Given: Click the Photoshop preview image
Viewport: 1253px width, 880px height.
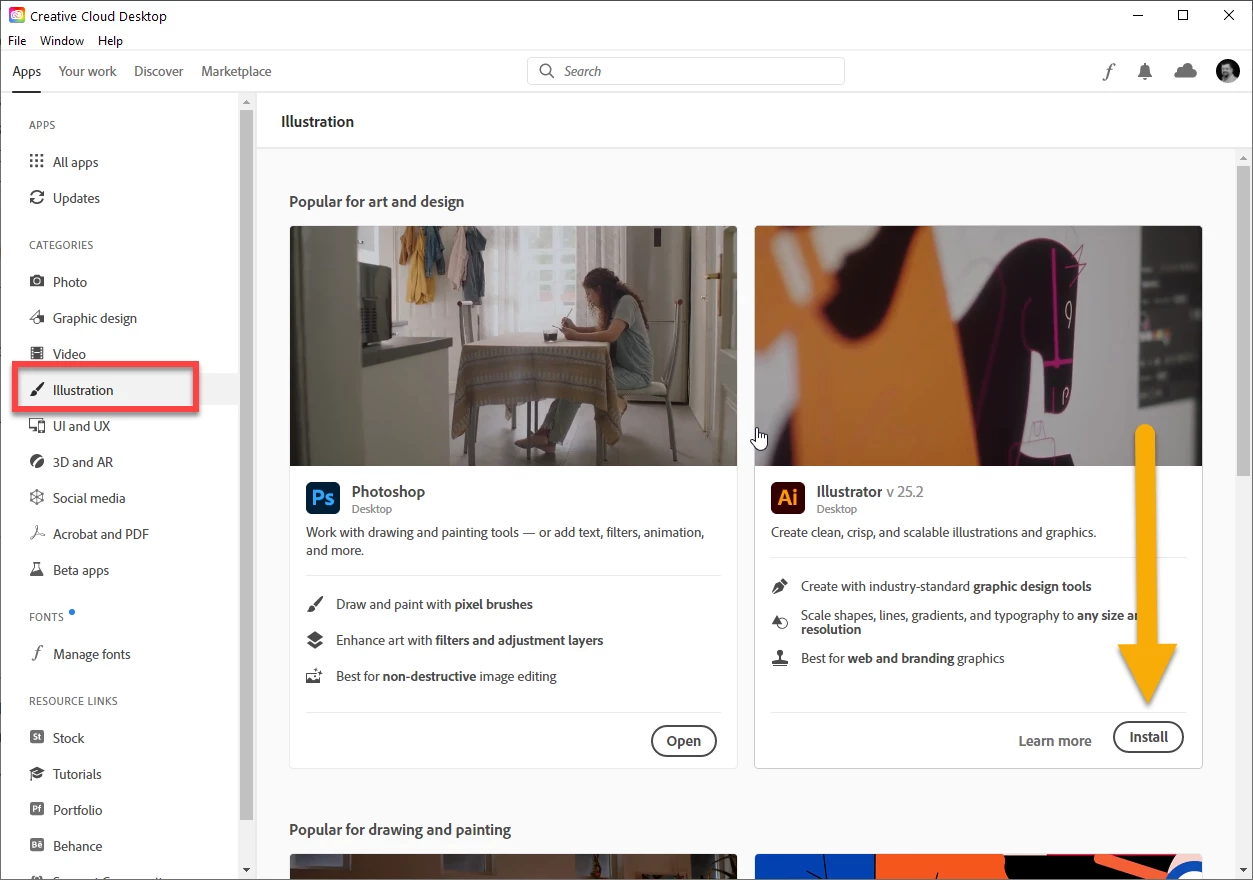Looking at the screenshot, I should tap(513, 345).
